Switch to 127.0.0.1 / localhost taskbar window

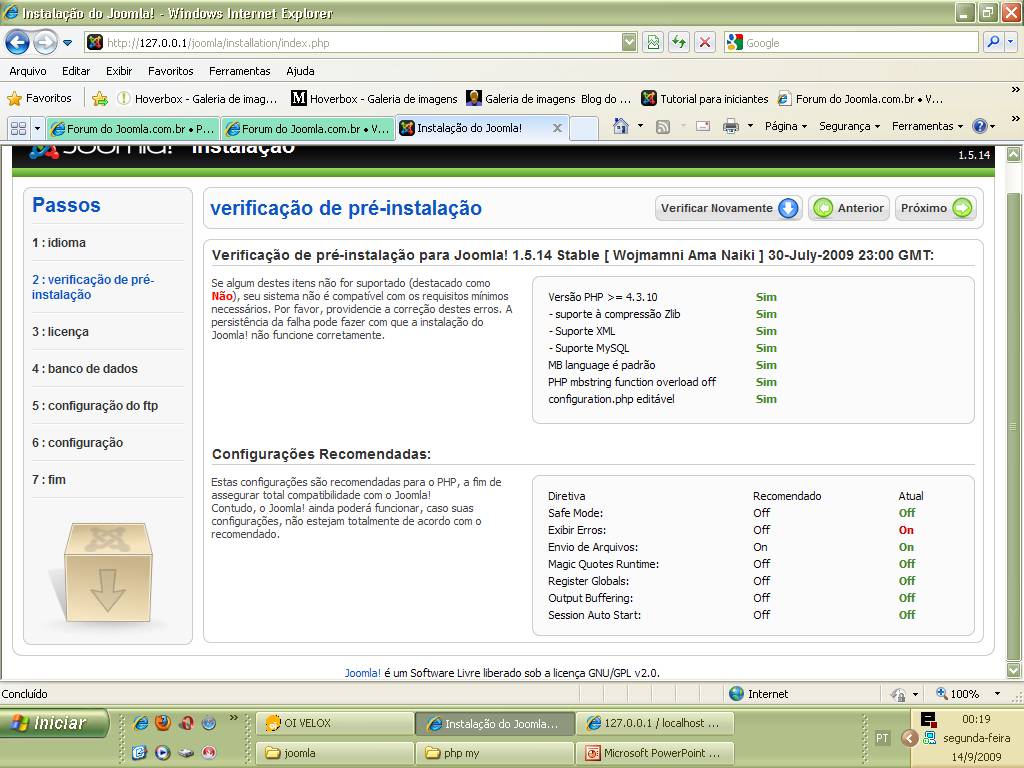click(655, 723)
